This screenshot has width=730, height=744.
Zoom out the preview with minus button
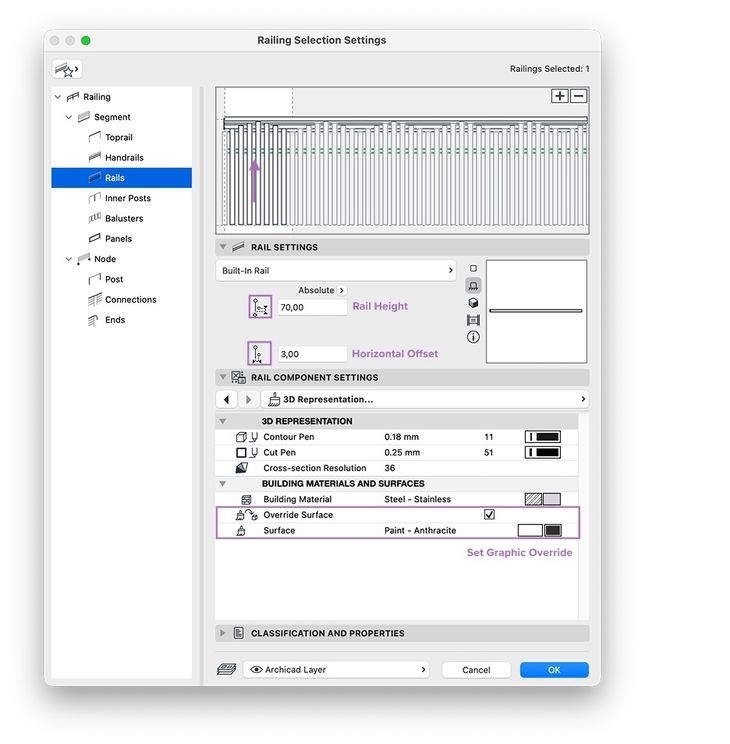click(579, 96)
